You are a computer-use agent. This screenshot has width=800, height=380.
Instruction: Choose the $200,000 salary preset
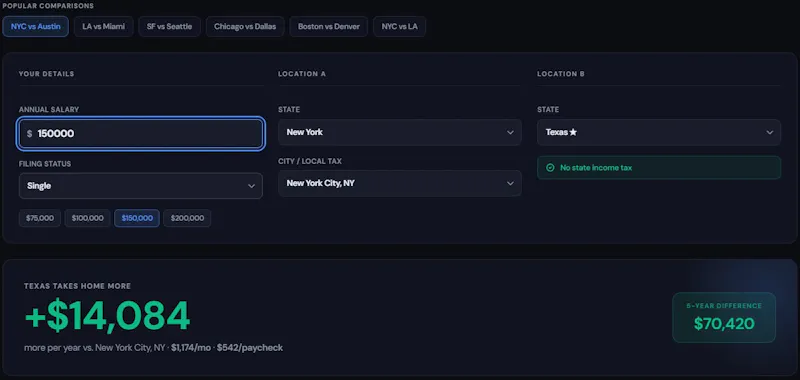pyautogui.click(x=187, y=218)
